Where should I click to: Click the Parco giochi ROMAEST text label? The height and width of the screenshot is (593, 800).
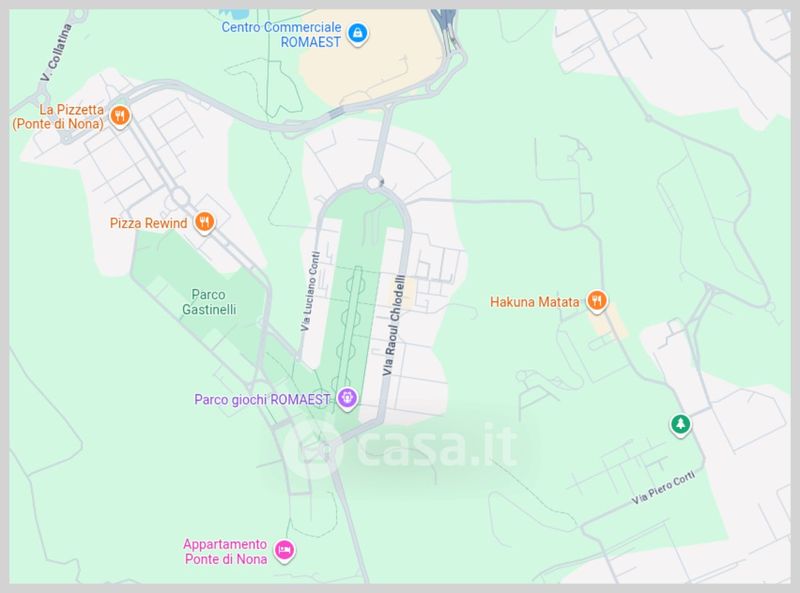(262, 399)
